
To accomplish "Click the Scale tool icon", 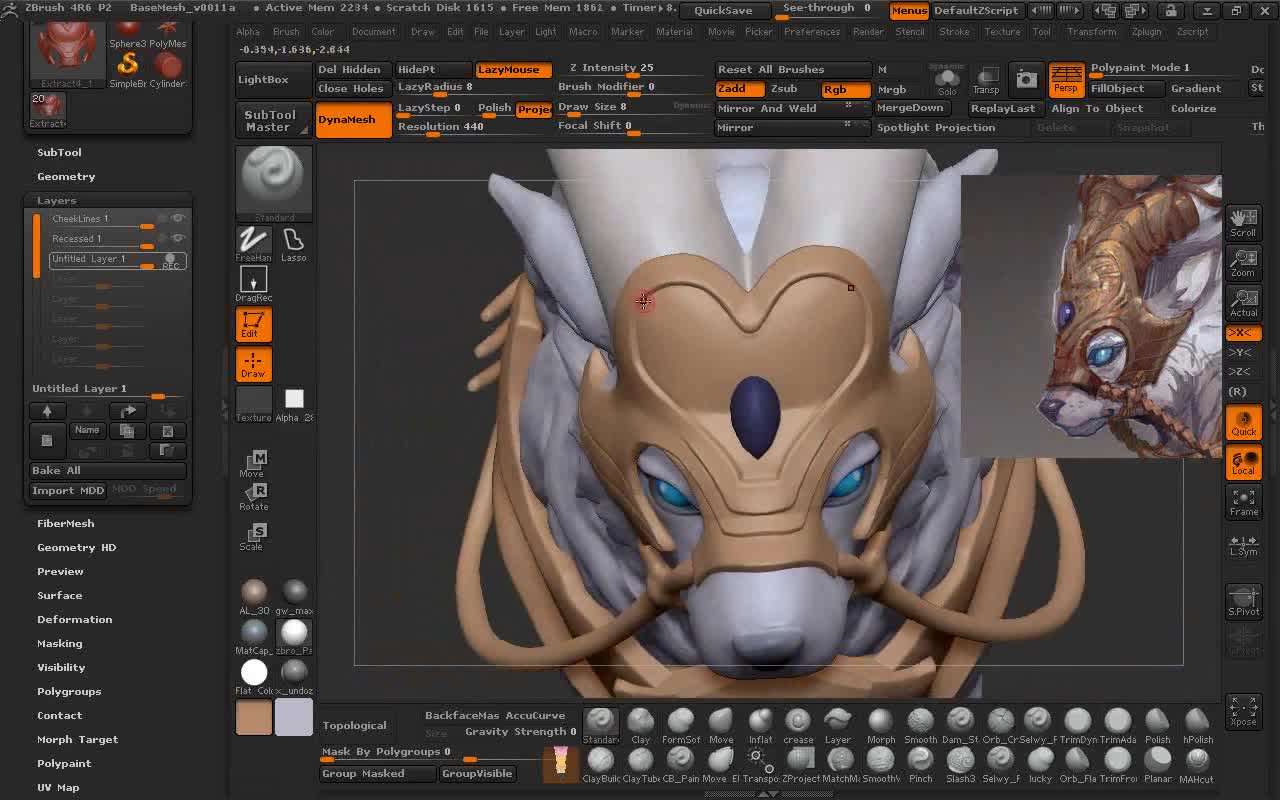I will [x=253, y=537].
